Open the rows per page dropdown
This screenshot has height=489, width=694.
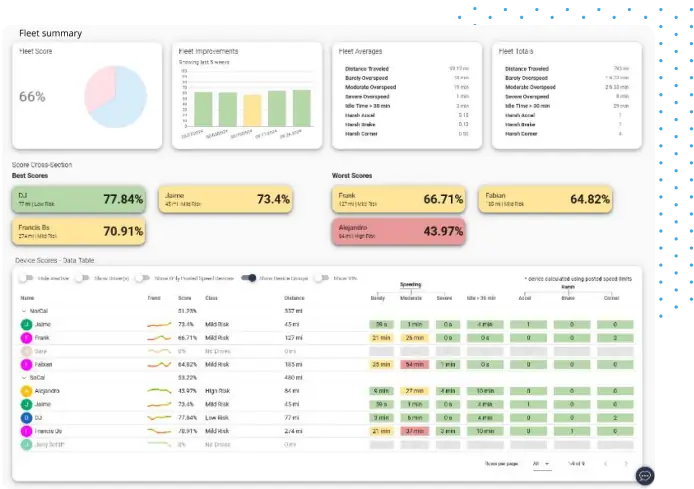pyautogui.click(x=541, y=464)
